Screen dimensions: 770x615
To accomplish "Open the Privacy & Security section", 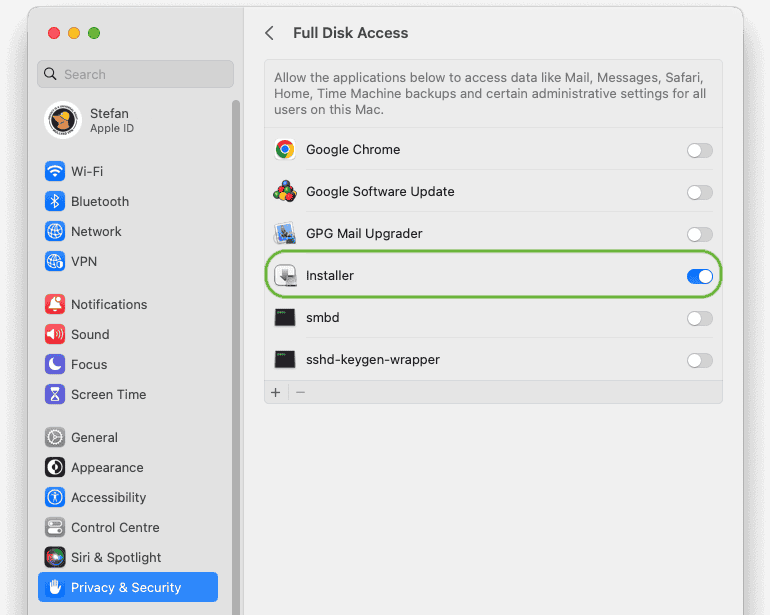I will coord(127,587).
